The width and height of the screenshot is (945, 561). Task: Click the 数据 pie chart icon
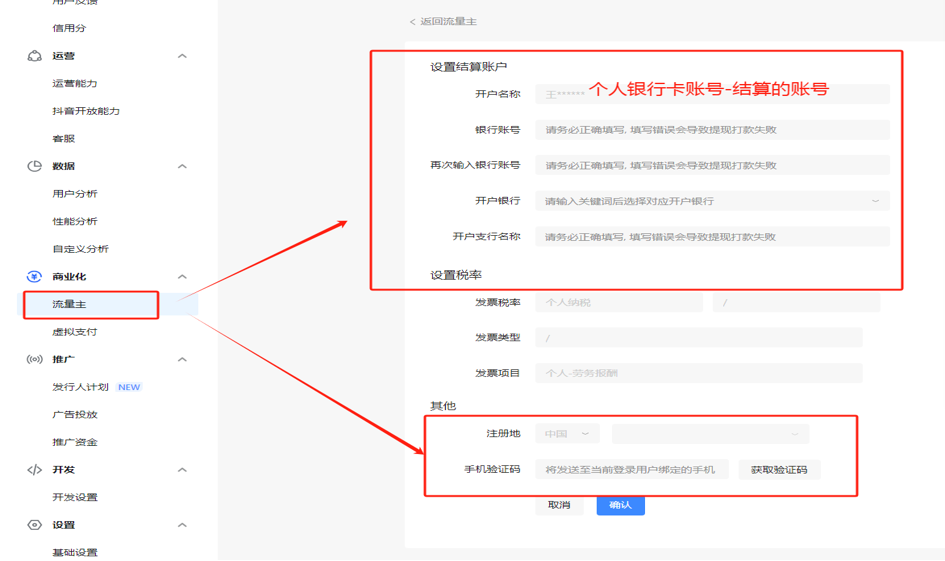pyautogui.click(x=34, y=166)
